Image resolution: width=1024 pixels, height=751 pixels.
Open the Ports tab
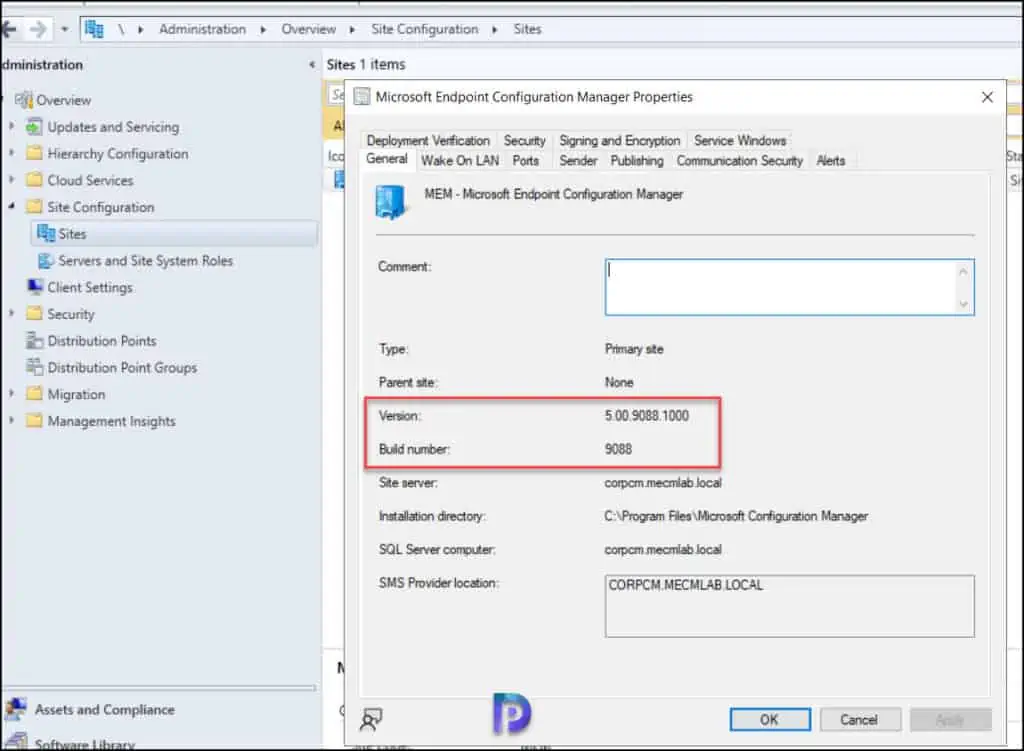click(526, 161)
